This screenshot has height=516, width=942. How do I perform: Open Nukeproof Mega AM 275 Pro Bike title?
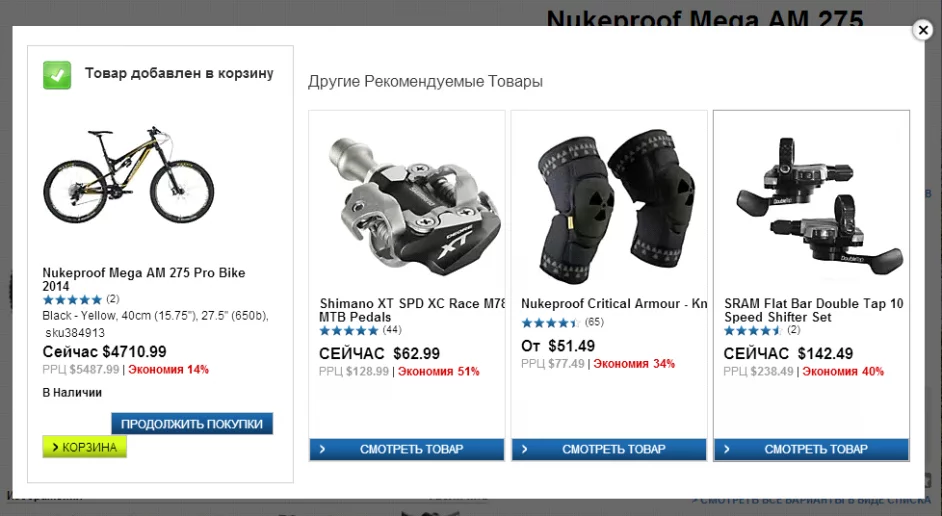tap(144, 279)
